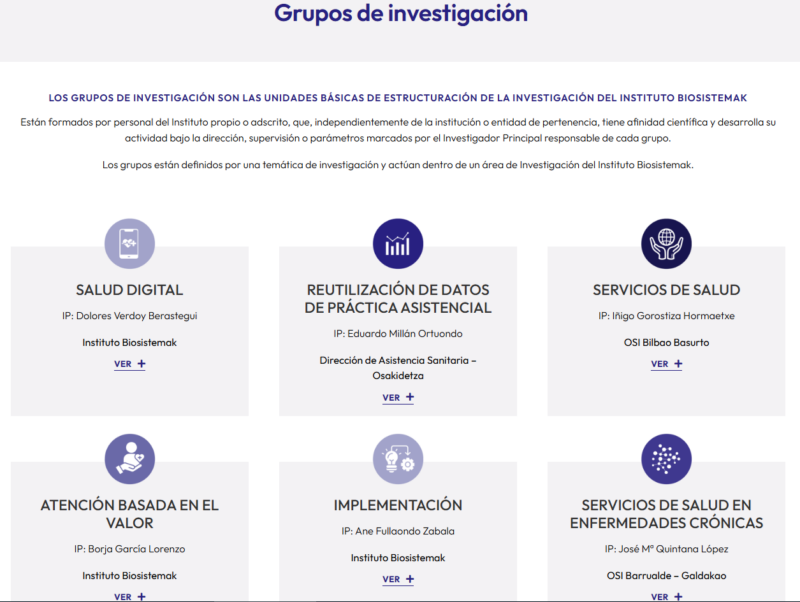The height and width of the screenshot is (602, 800).
Task: Open VER link under Servicios de Salud en Enfermedades Crónicas
Action: pos(666,596)
